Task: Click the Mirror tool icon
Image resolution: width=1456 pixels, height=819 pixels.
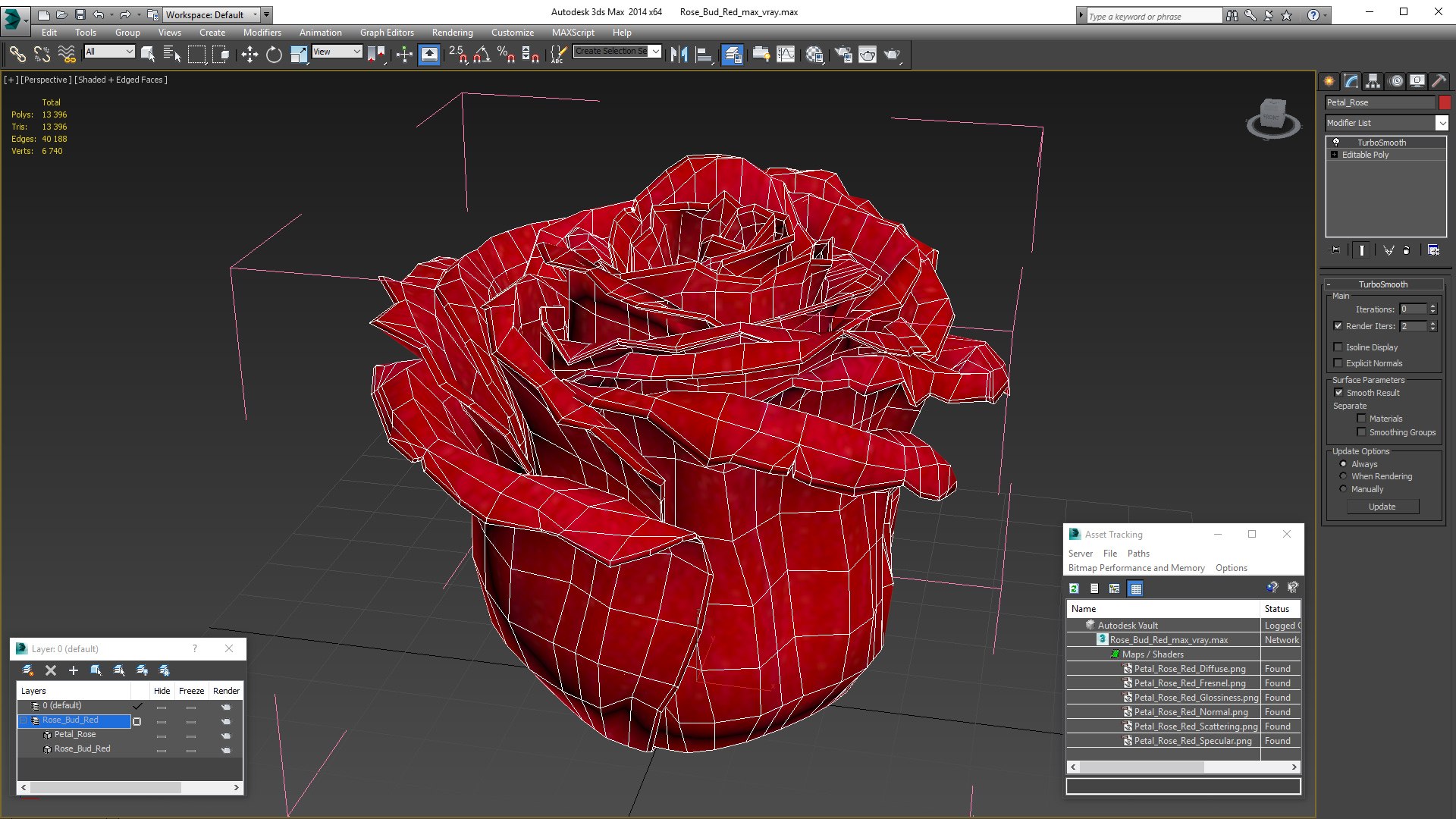Action: pos(679,54)
